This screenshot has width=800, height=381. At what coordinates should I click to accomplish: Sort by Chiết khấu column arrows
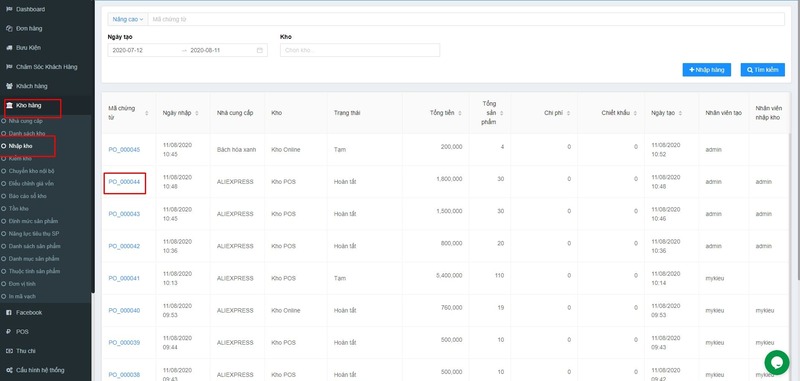(x=636, y=113)
